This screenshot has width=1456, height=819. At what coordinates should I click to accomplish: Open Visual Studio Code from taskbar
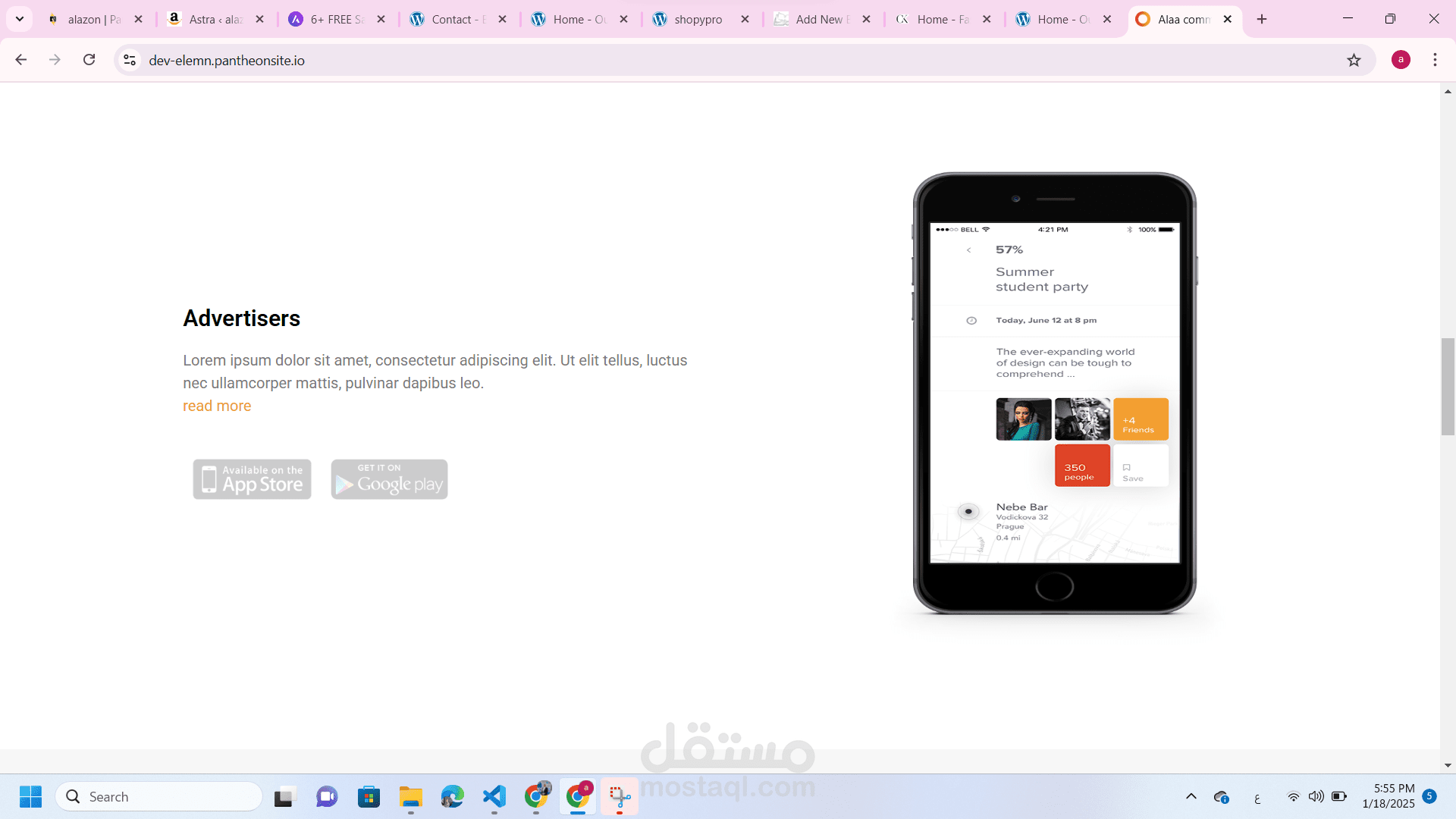point(494,796)
